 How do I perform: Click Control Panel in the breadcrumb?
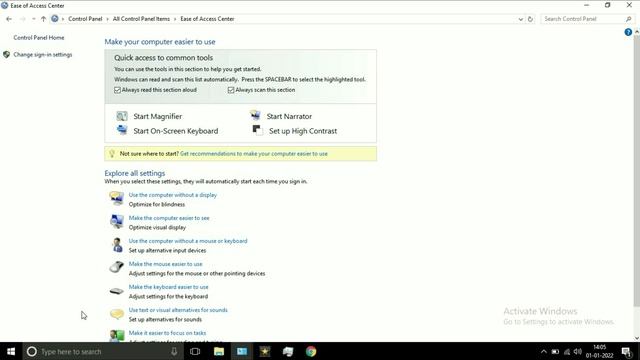(85, 19)
